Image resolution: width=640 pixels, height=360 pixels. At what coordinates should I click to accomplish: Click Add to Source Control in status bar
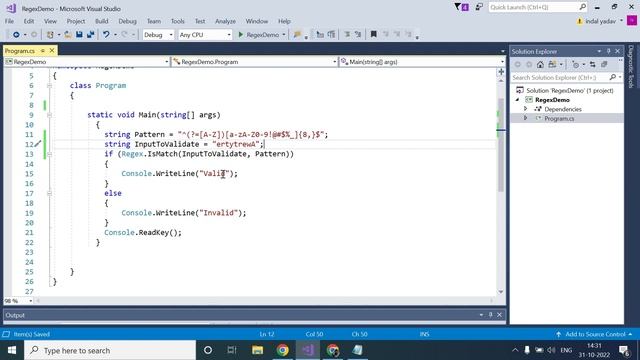pos(595,334)
